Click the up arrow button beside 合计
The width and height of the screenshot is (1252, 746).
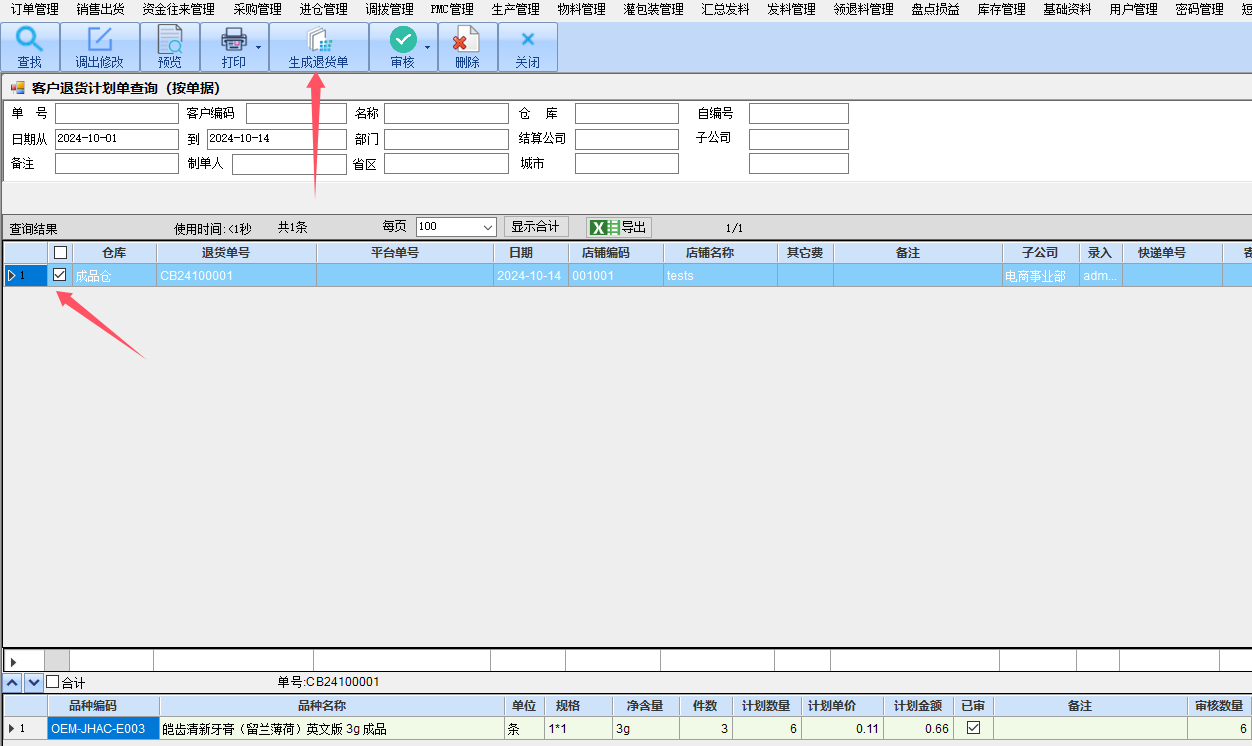click(x=13, y=682)
